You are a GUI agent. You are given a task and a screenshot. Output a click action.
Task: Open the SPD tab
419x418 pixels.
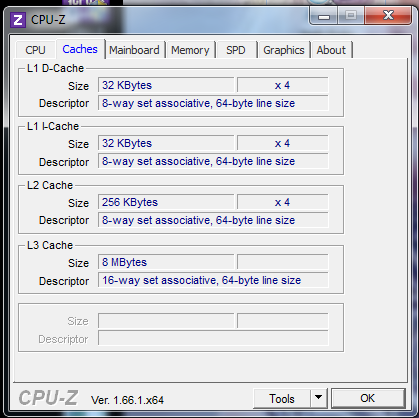tap(236, 50)
